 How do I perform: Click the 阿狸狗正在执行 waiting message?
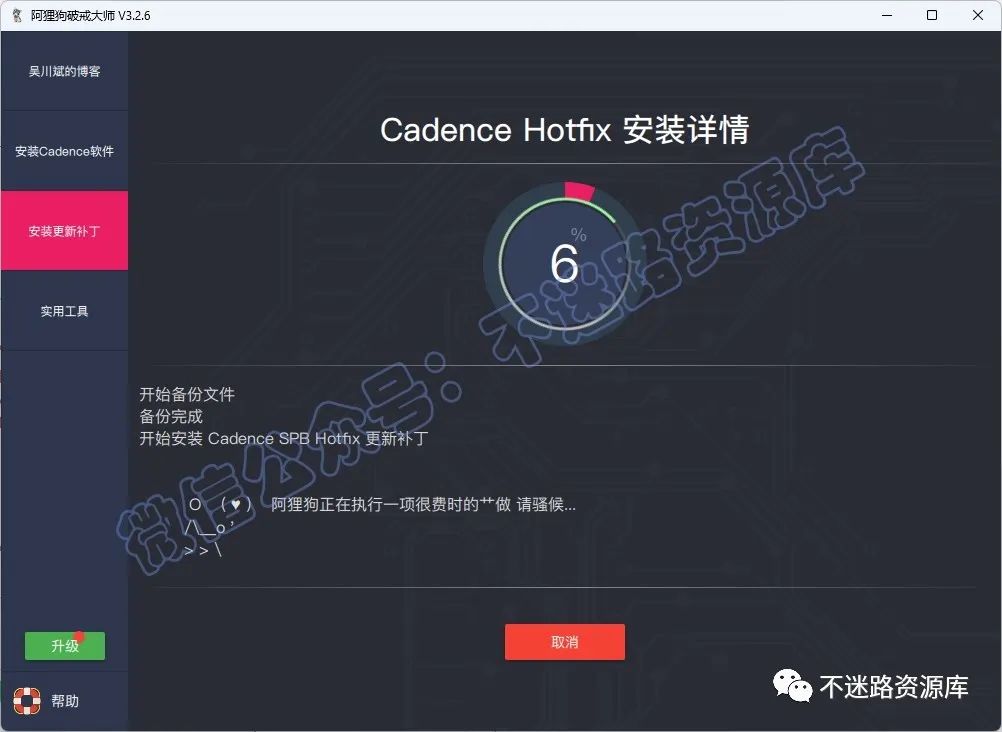click(423, 504)
